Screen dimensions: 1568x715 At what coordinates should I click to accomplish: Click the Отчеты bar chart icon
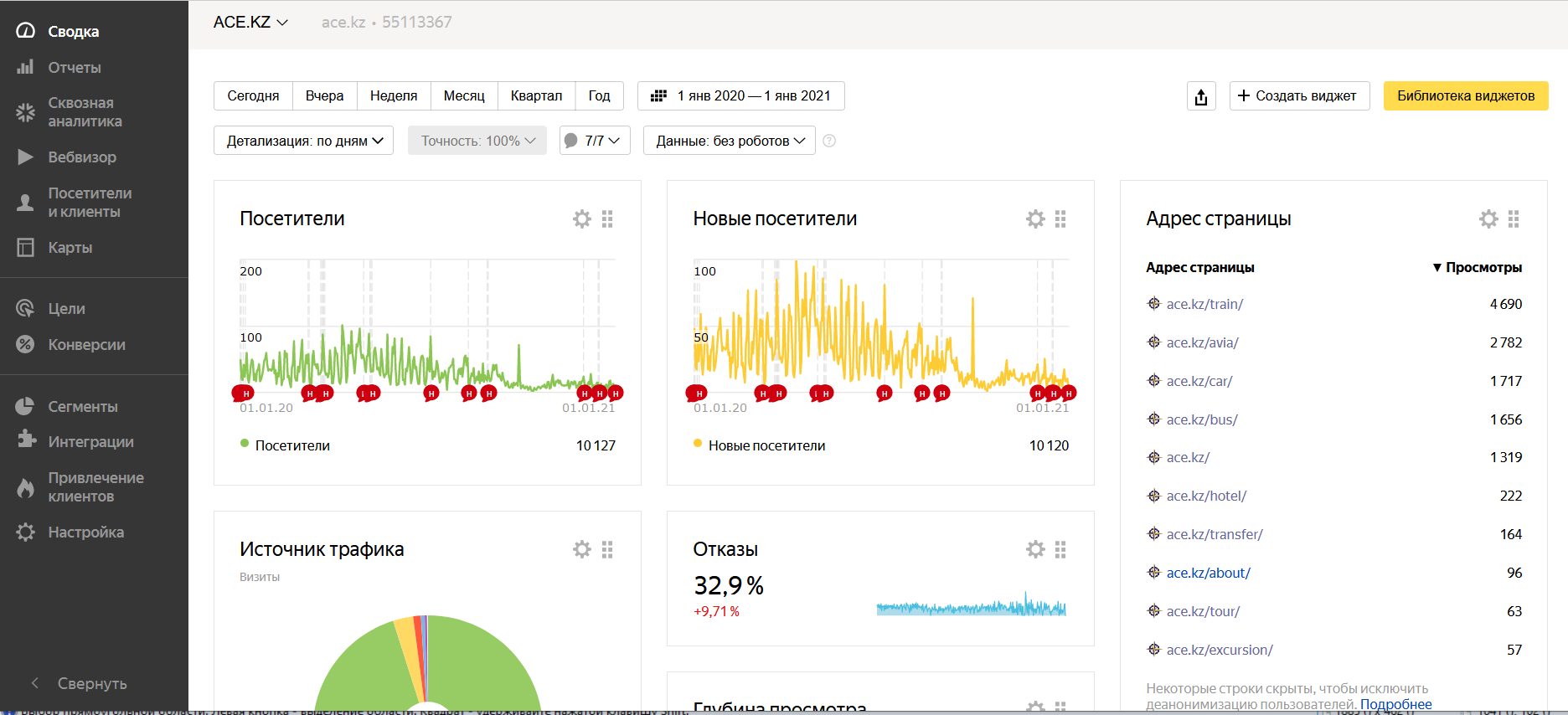coord(26,67)
